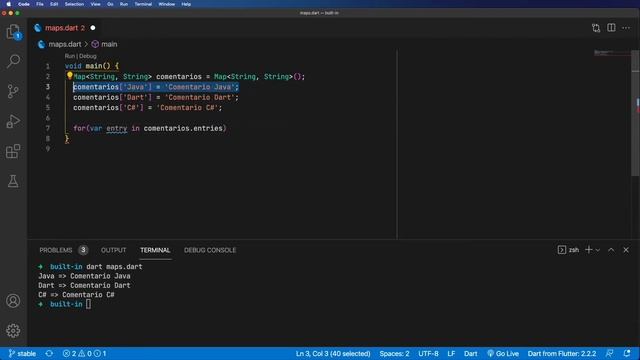The width and height of the screenshot is (640, 360).
Task: Create a new terminal with plus icon
Action: coord(589,250)
